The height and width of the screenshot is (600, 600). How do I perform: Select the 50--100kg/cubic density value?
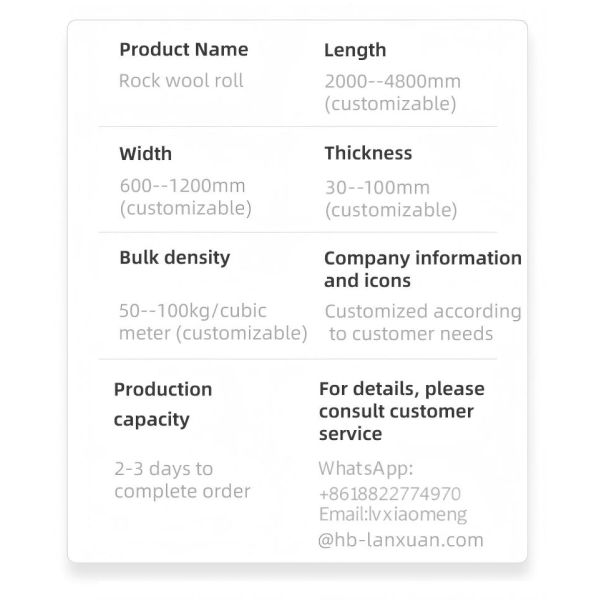click(x=191, y=311)
